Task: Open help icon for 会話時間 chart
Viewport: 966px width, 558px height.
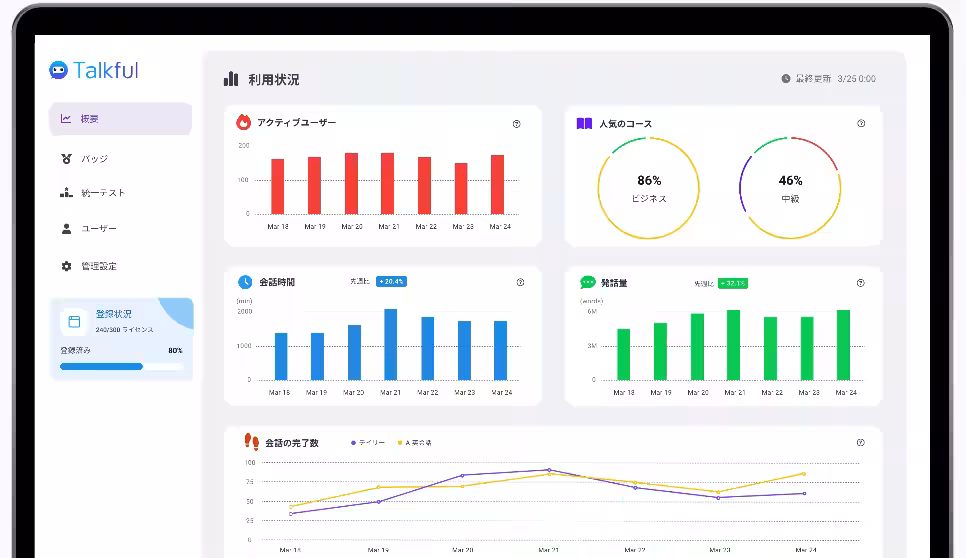Action: coord(520,282)
